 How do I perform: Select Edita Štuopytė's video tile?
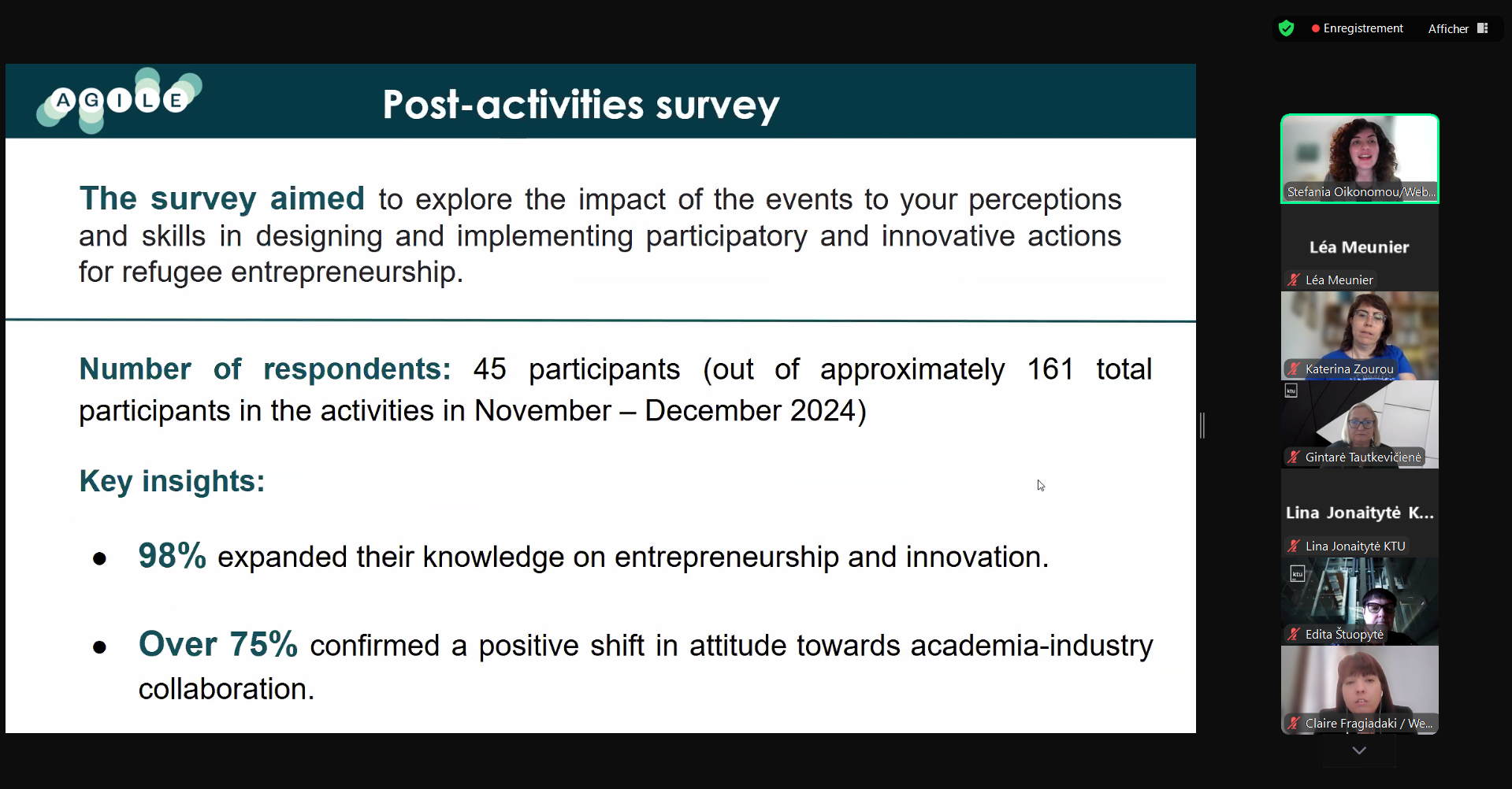click(1360, 602)
